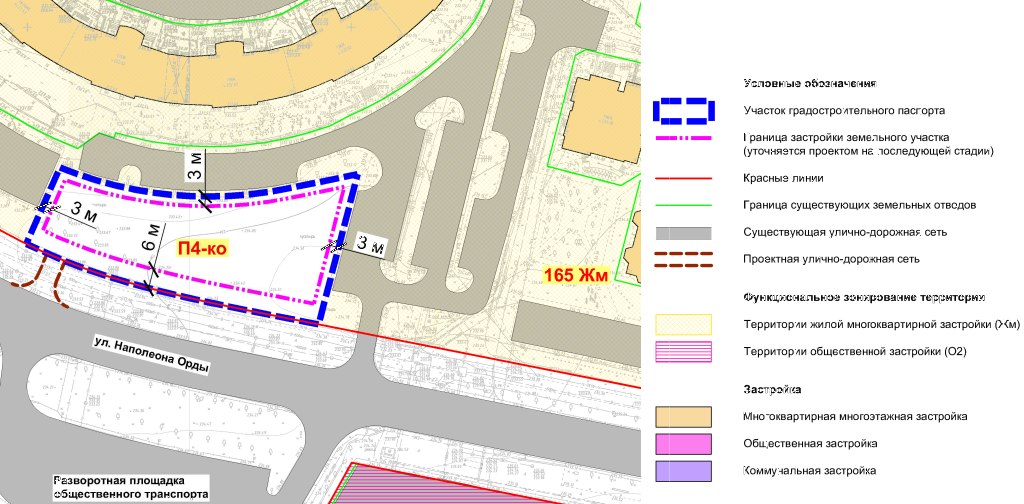Click the П4-ко plot label
The width and height of the screenshot is (1024, 504).
point(200,249)
